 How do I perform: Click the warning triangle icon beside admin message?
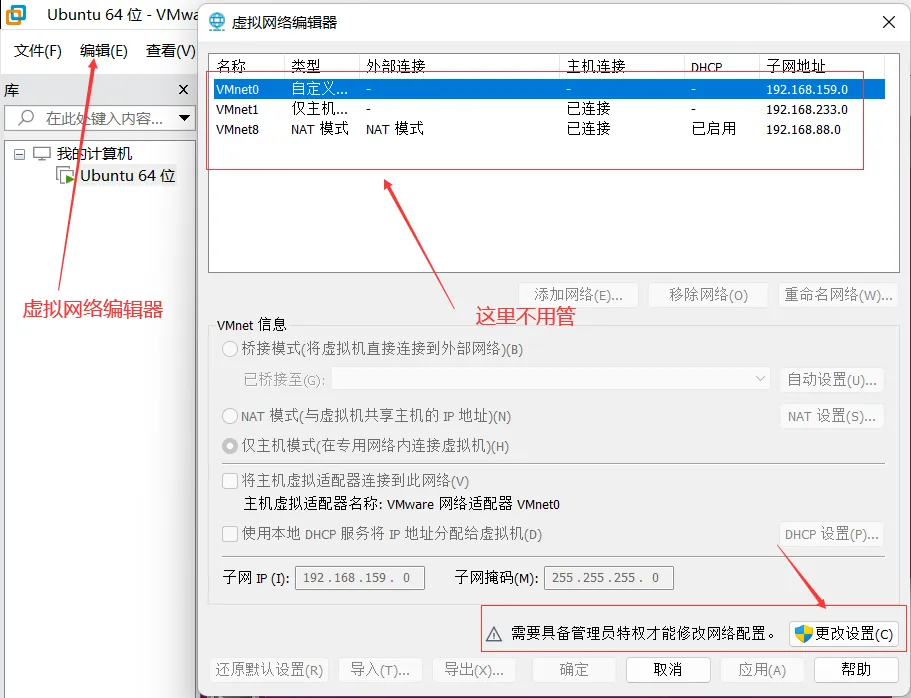coord(494,634)
